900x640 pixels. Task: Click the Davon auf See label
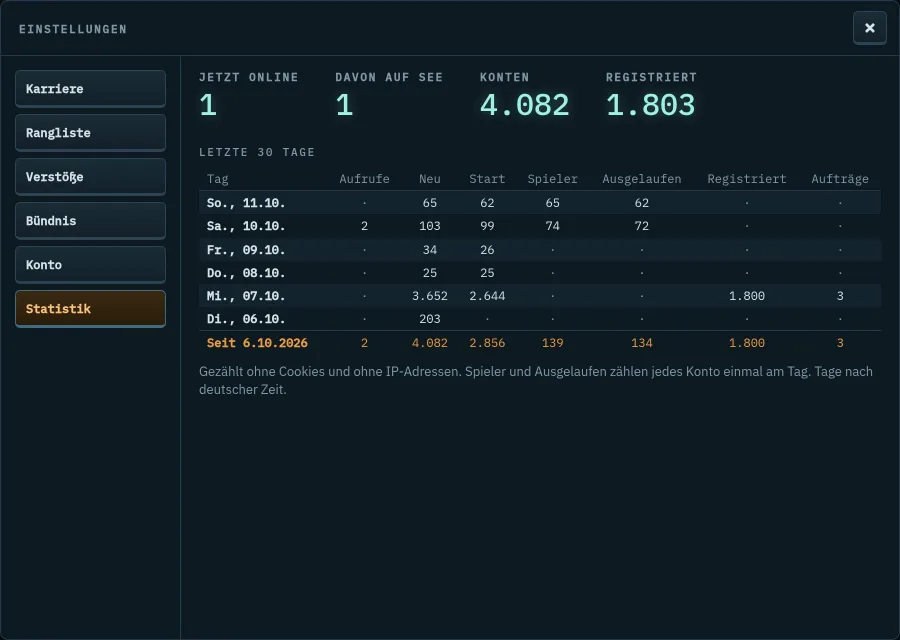click(x=389, y=77)
